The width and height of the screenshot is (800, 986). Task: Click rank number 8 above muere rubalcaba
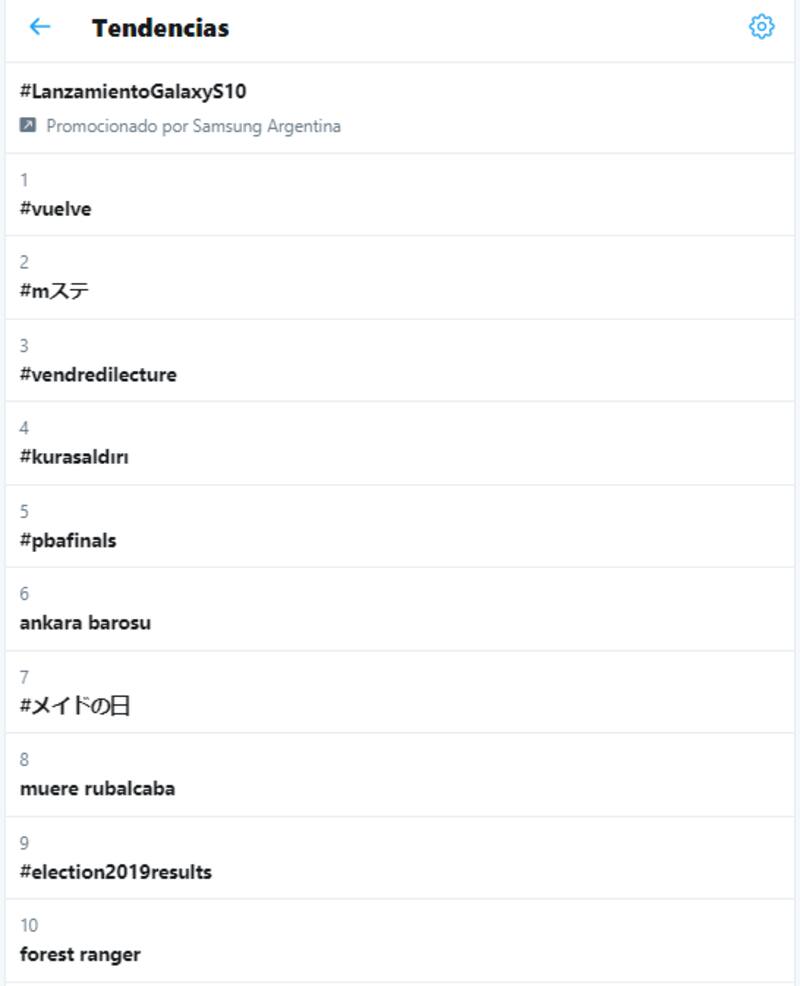tap(24, 759)
